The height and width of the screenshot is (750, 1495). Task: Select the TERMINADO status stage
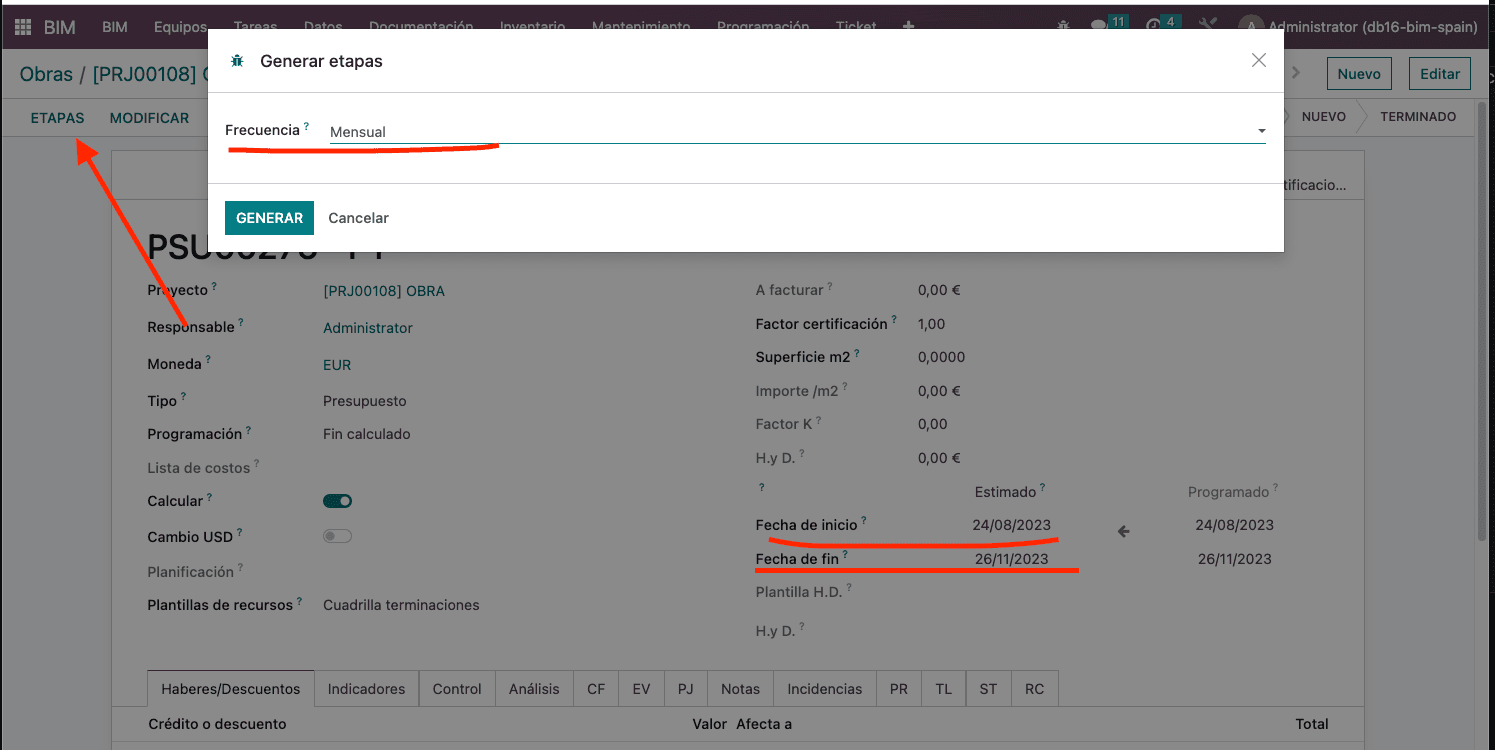coord(1418,117)
